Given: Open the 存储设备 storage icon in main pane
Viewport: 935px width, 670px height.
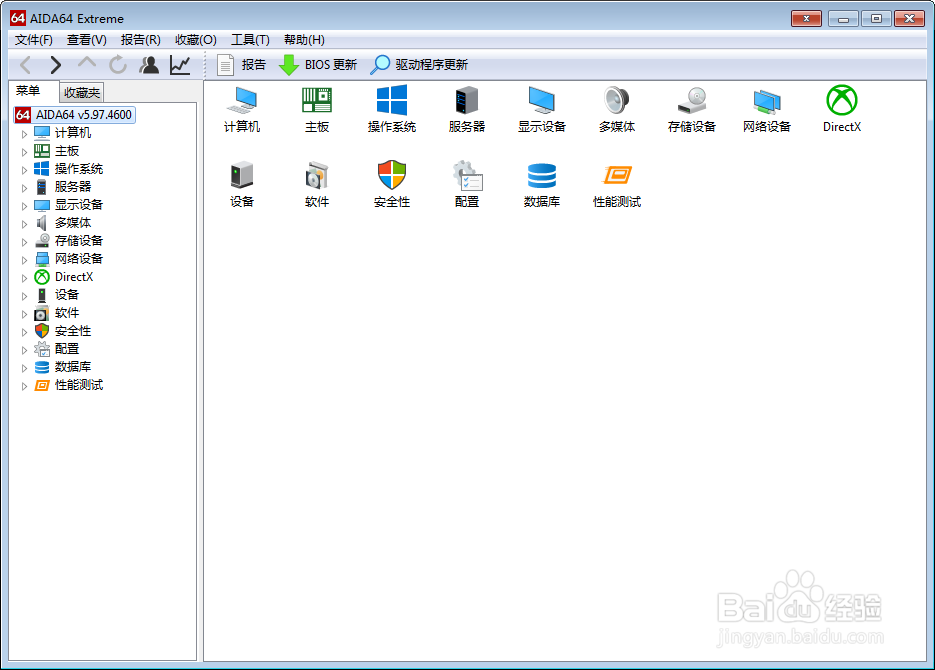Looking at the screenshot, I should click(x=692, y=109).
